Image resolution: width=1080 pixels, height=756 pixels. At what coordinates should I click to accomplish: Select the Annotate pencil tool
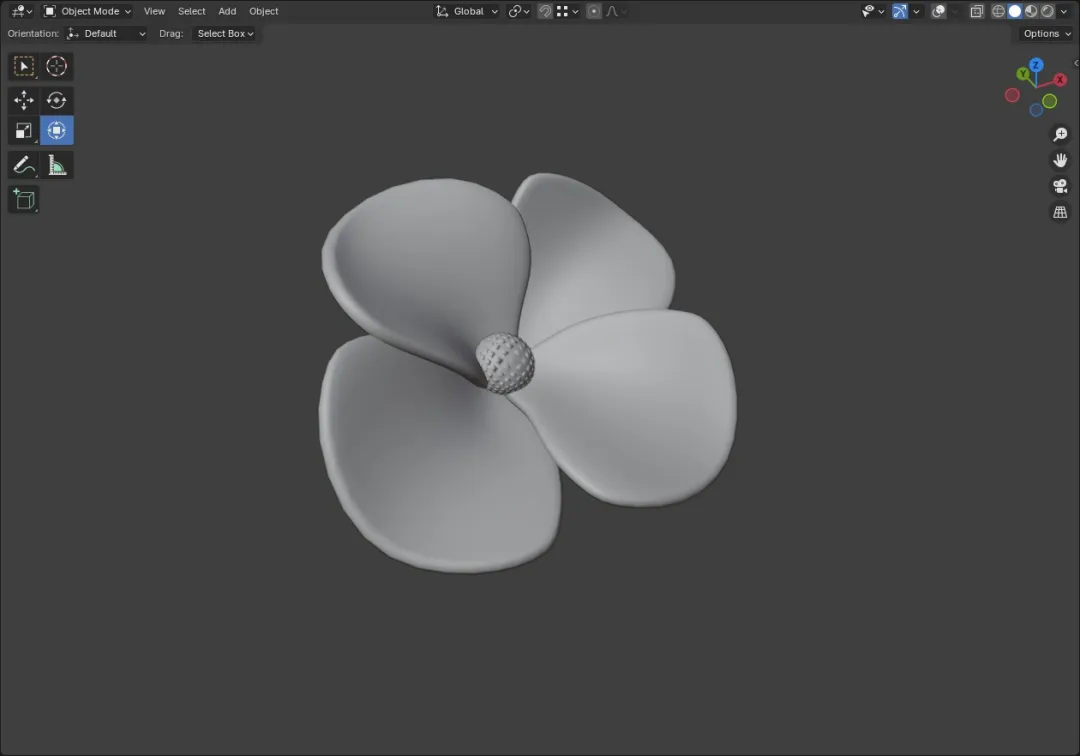click(23, 165)
